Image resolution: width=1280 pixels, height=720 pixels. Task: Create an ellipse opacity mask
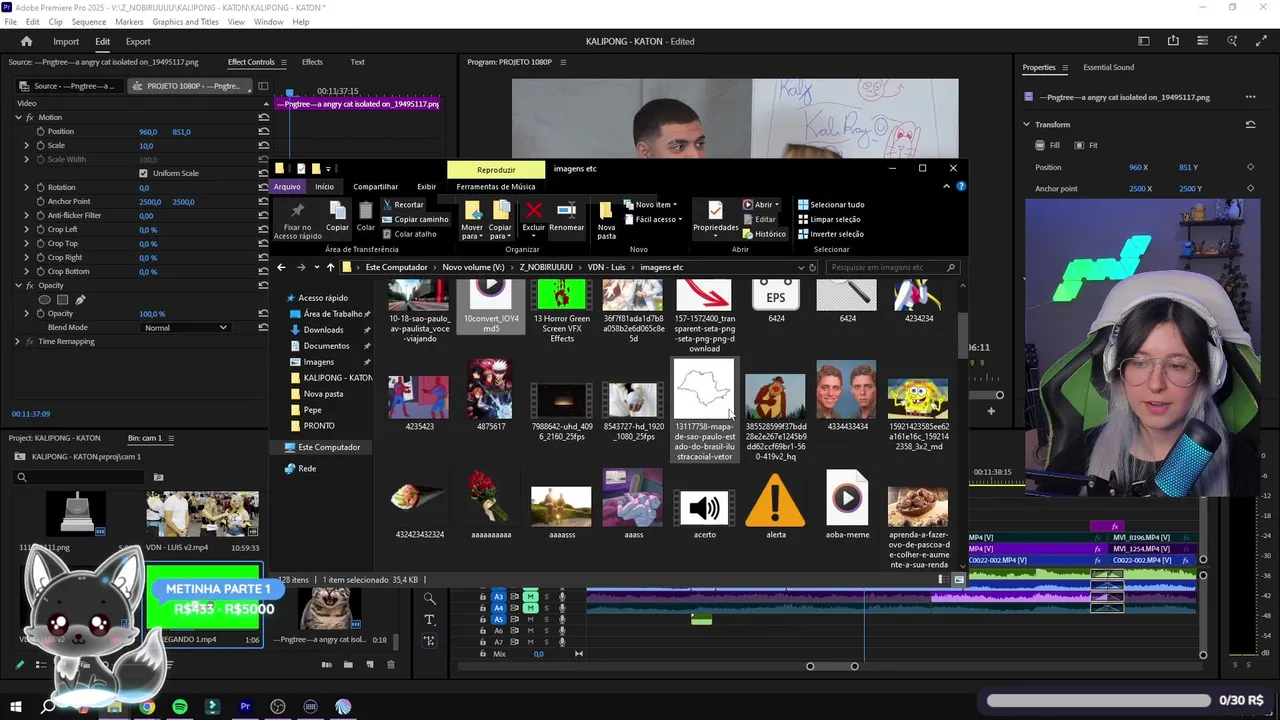44,299
